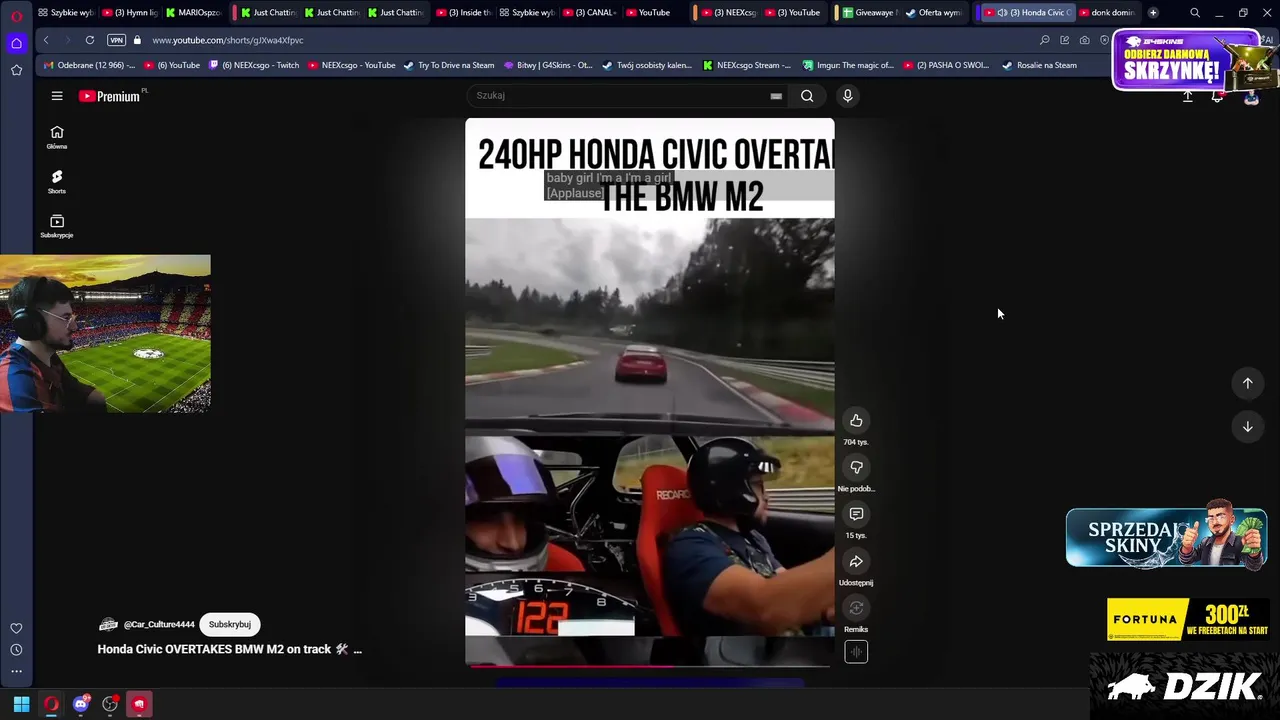The width and height of the screenshot is (1280, 720).
Task: Open Shorts in YouTube sidebar
Action: 57,182
